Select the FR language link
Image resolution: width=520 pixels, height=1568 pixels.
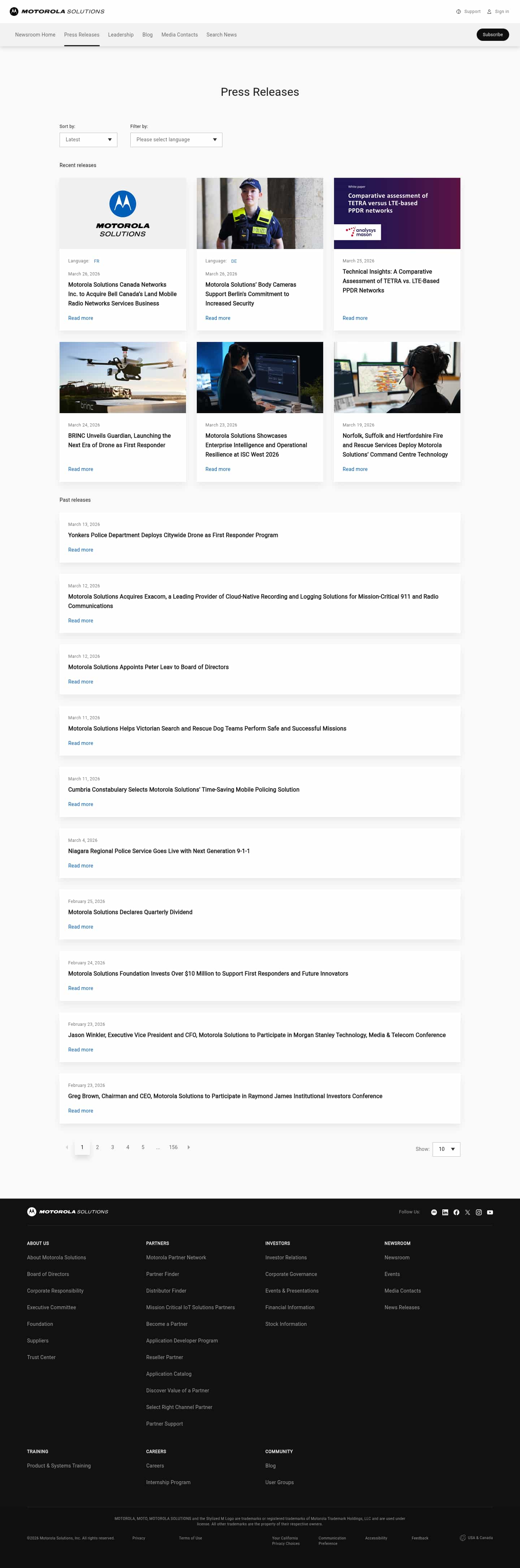[x=97, y=261]
